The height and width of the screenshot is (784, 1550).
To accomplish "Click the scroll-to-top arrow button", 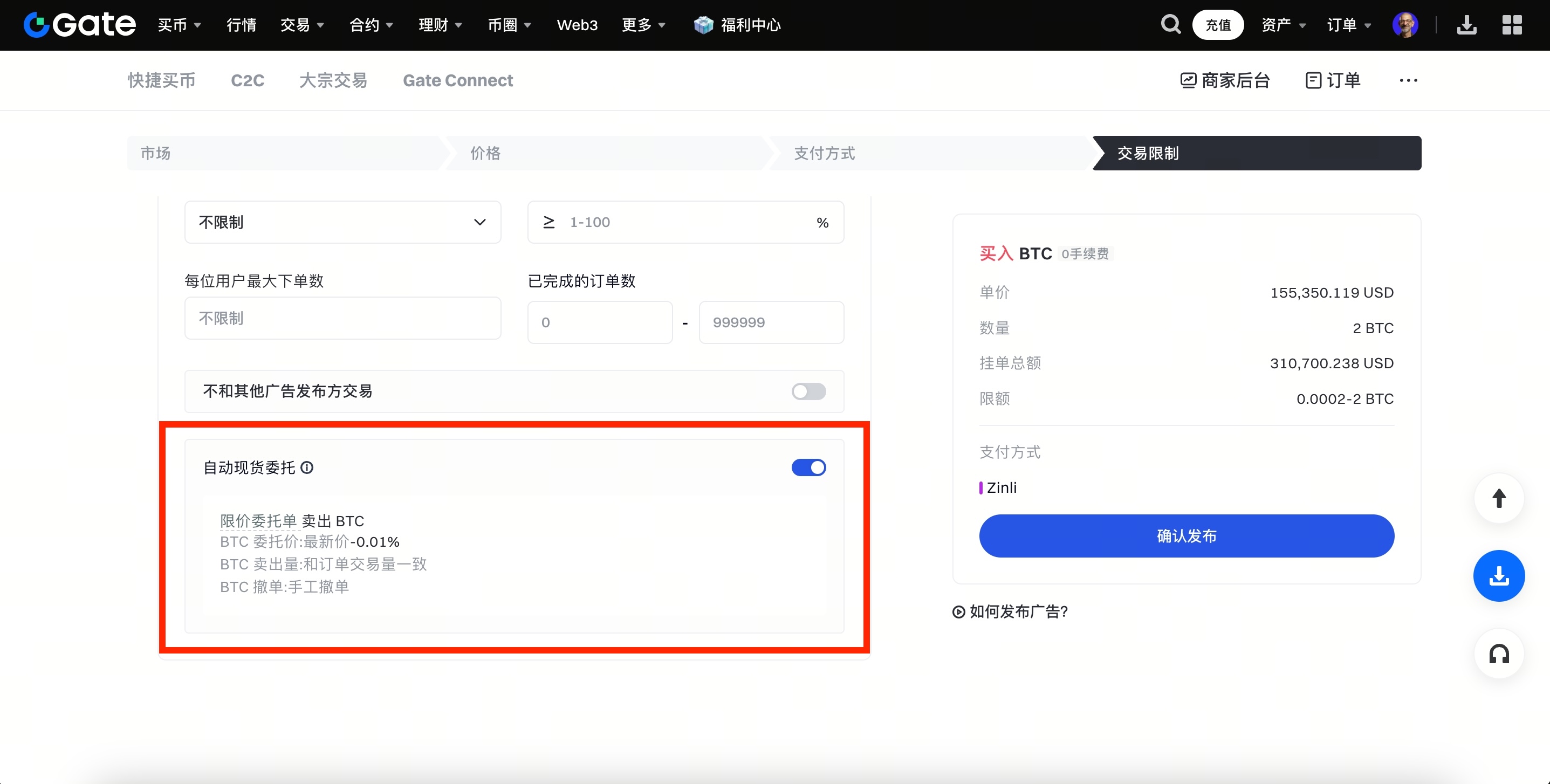I will coord(1498,498).
